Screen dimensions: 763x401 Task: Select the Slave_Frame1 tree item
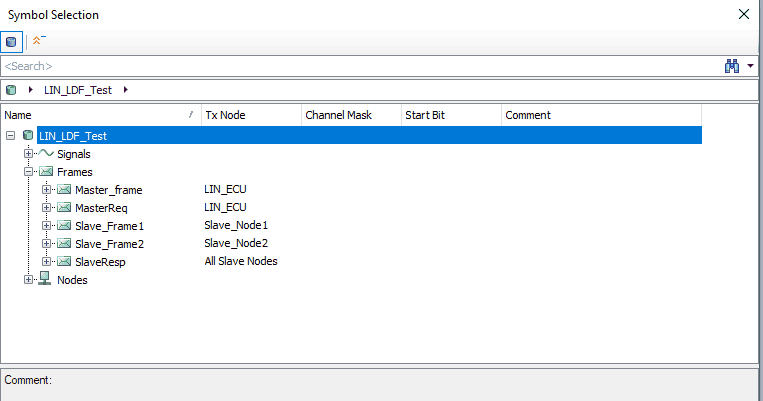tap(109, 226)
